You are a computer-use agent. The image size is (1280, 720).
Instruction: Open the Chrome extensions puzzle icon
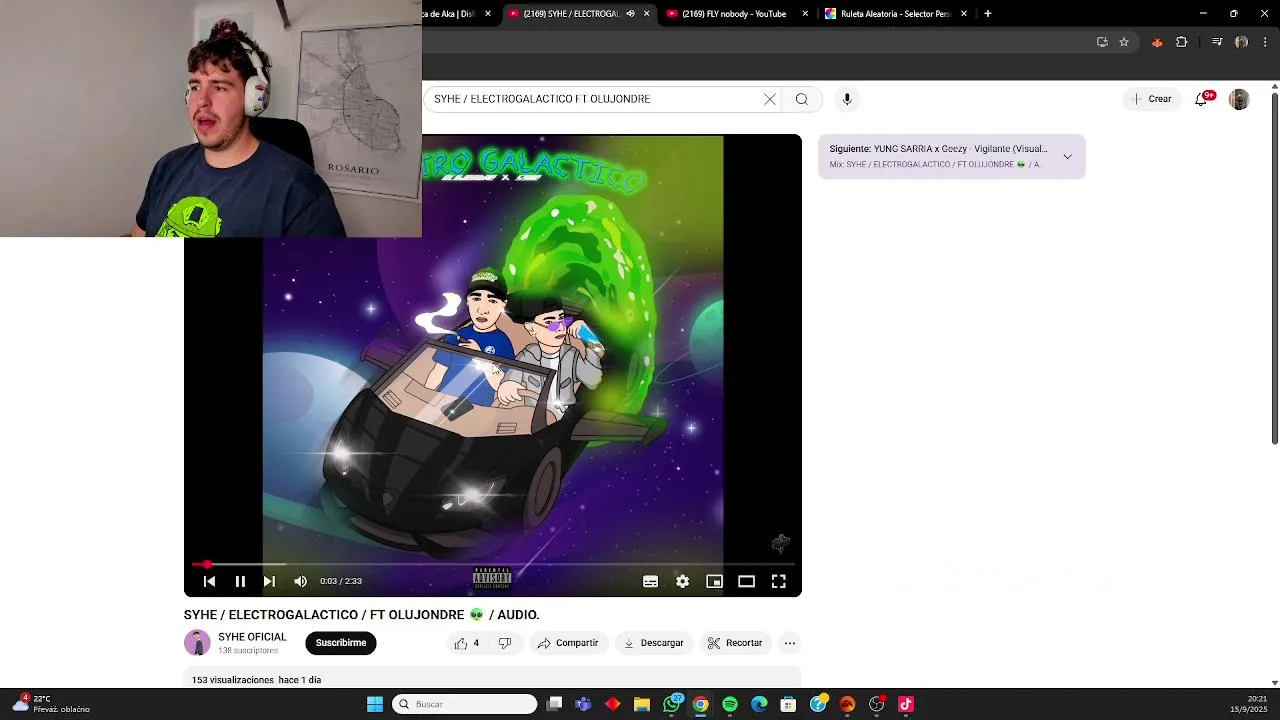1182,42
